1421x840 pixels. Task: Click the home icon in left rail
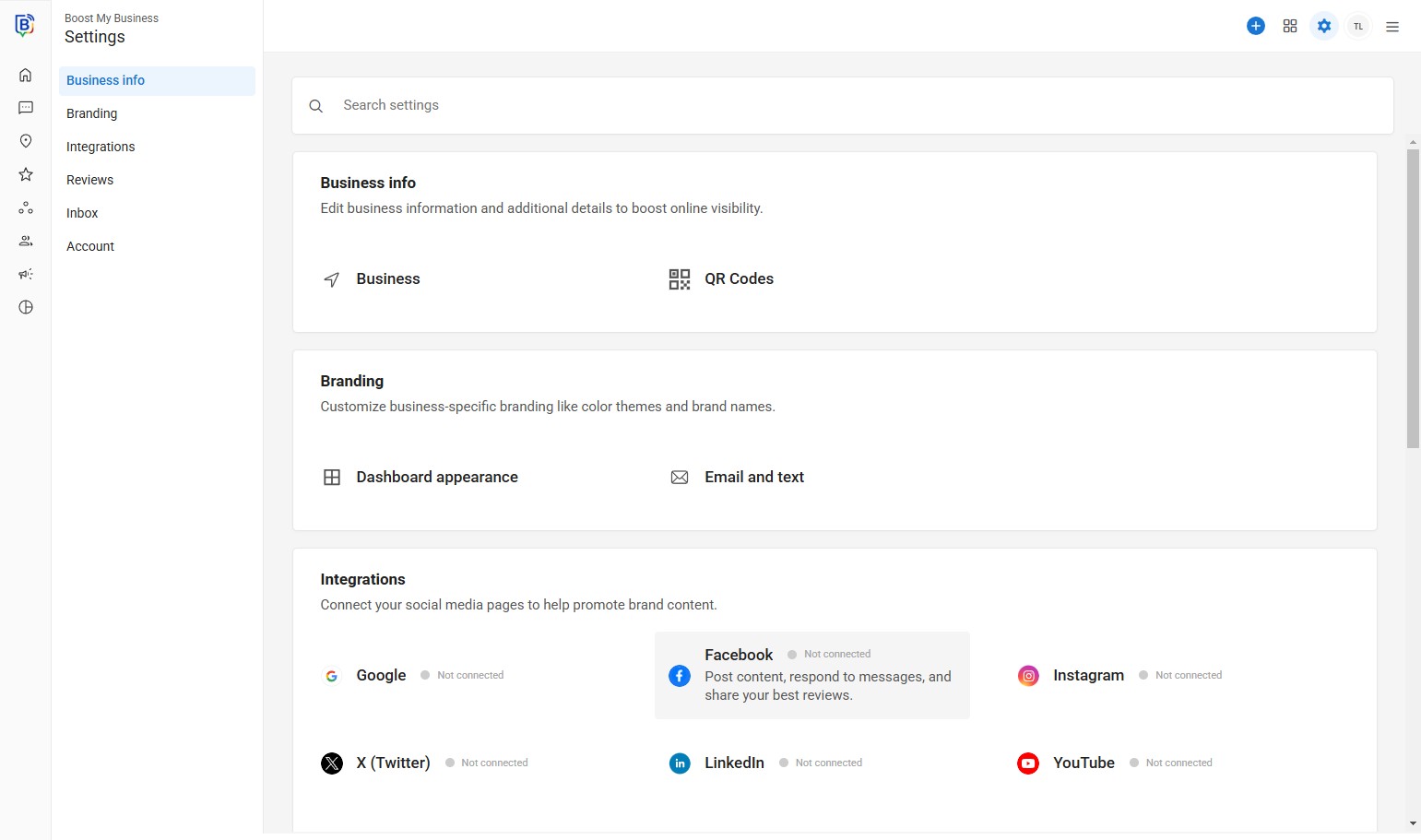26,75
